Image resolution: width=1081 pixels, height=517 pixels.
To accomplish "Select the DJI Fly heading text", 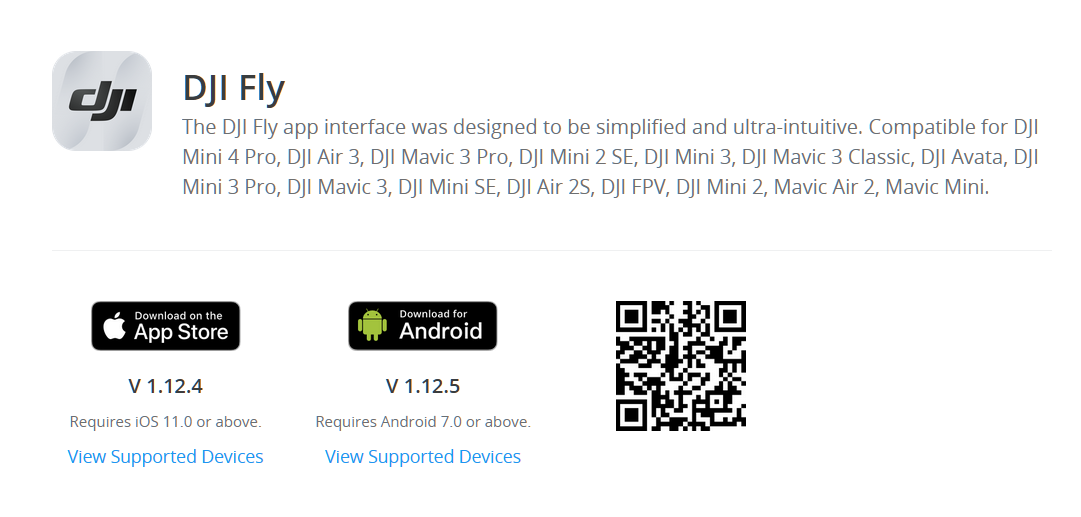I will (234, 88).
